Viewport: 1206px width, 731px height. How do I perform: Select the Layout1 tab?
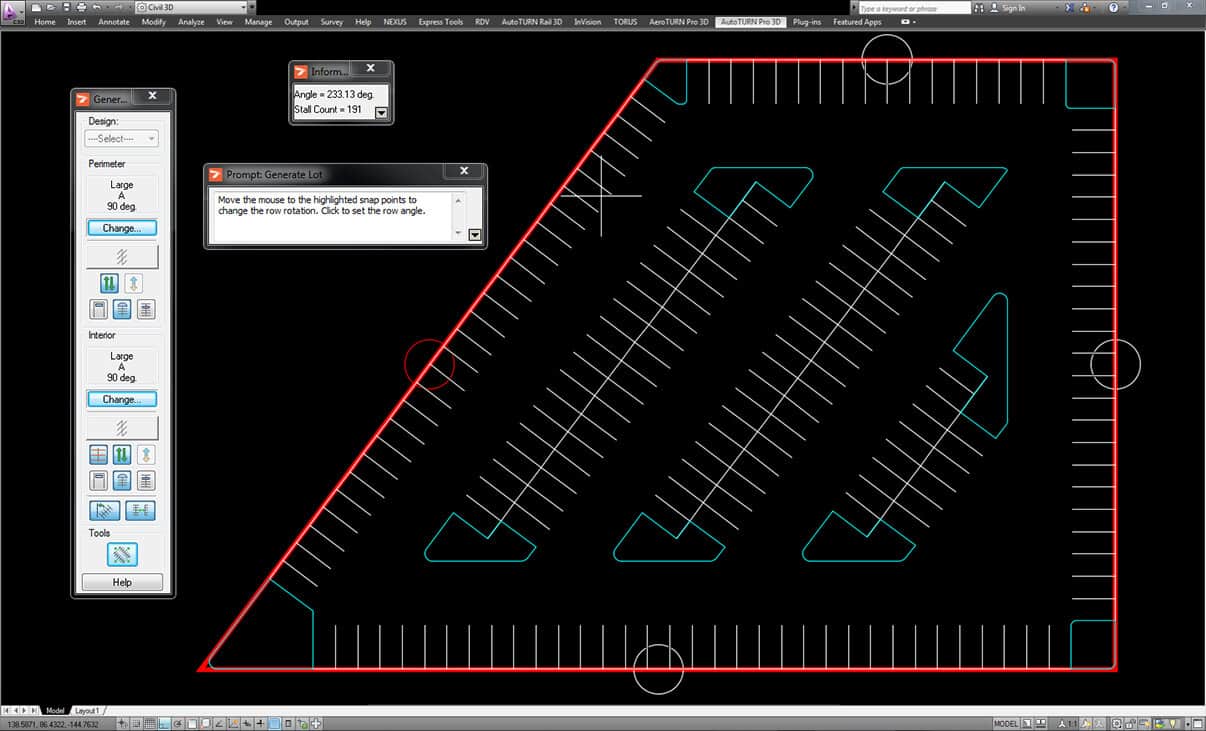[x=87, y=710]
